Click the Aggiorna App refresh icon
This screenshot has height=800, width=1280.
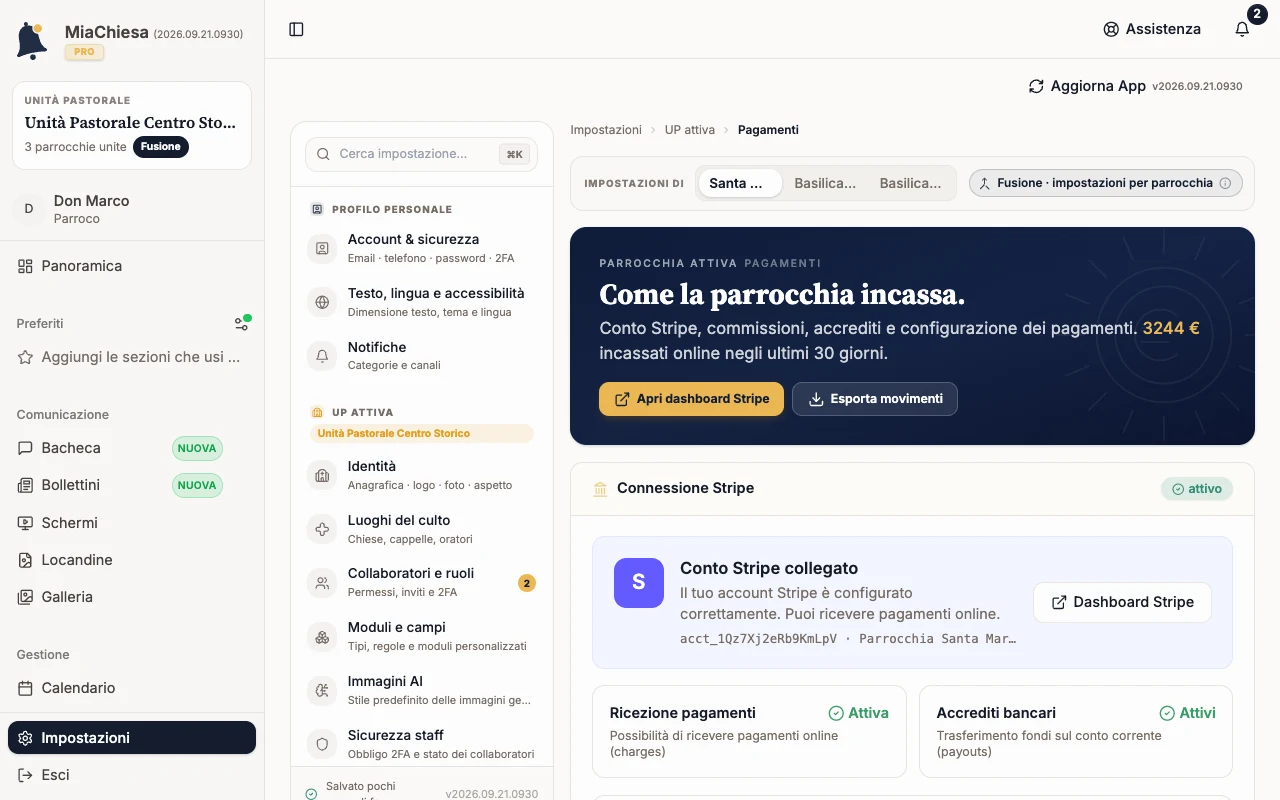click(x=1036, y=86)
